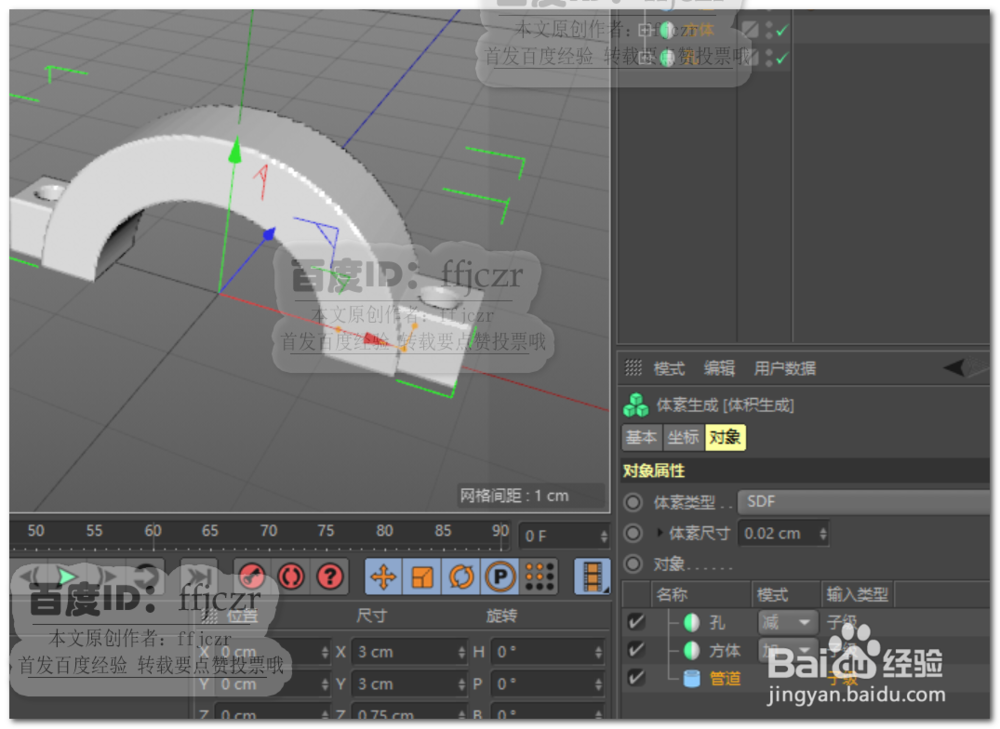Click timeline ruler at frame 70
The image size is (1000, 729).
pyautogui.click(x=268, y=531)
